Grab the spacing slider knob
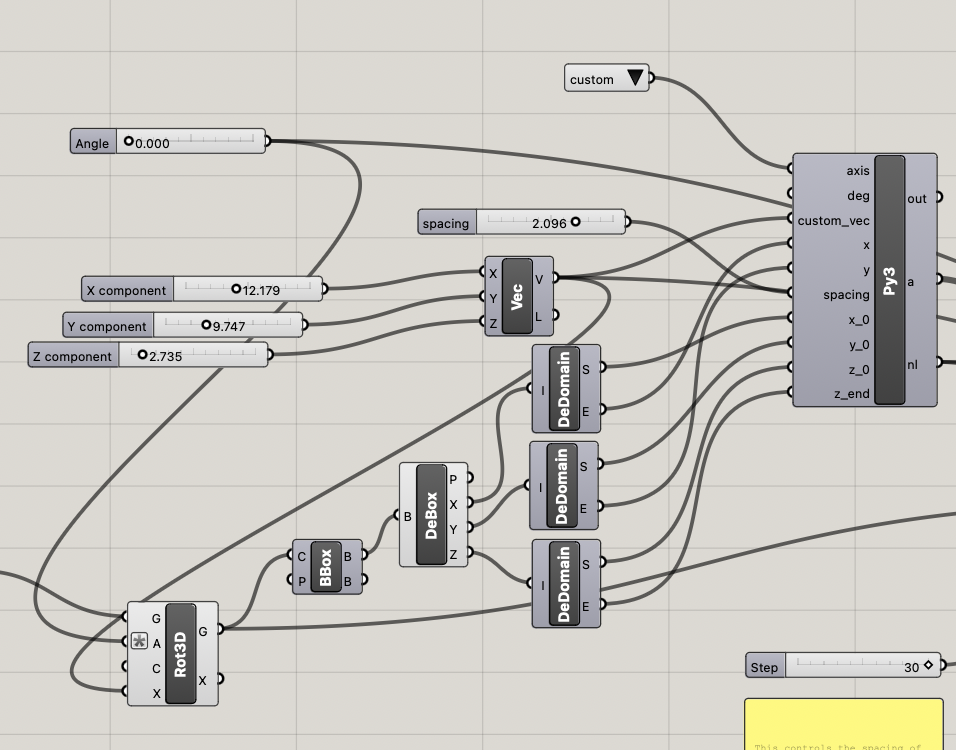The height and width of the screenshot is (750, 956). pos(575,222)
